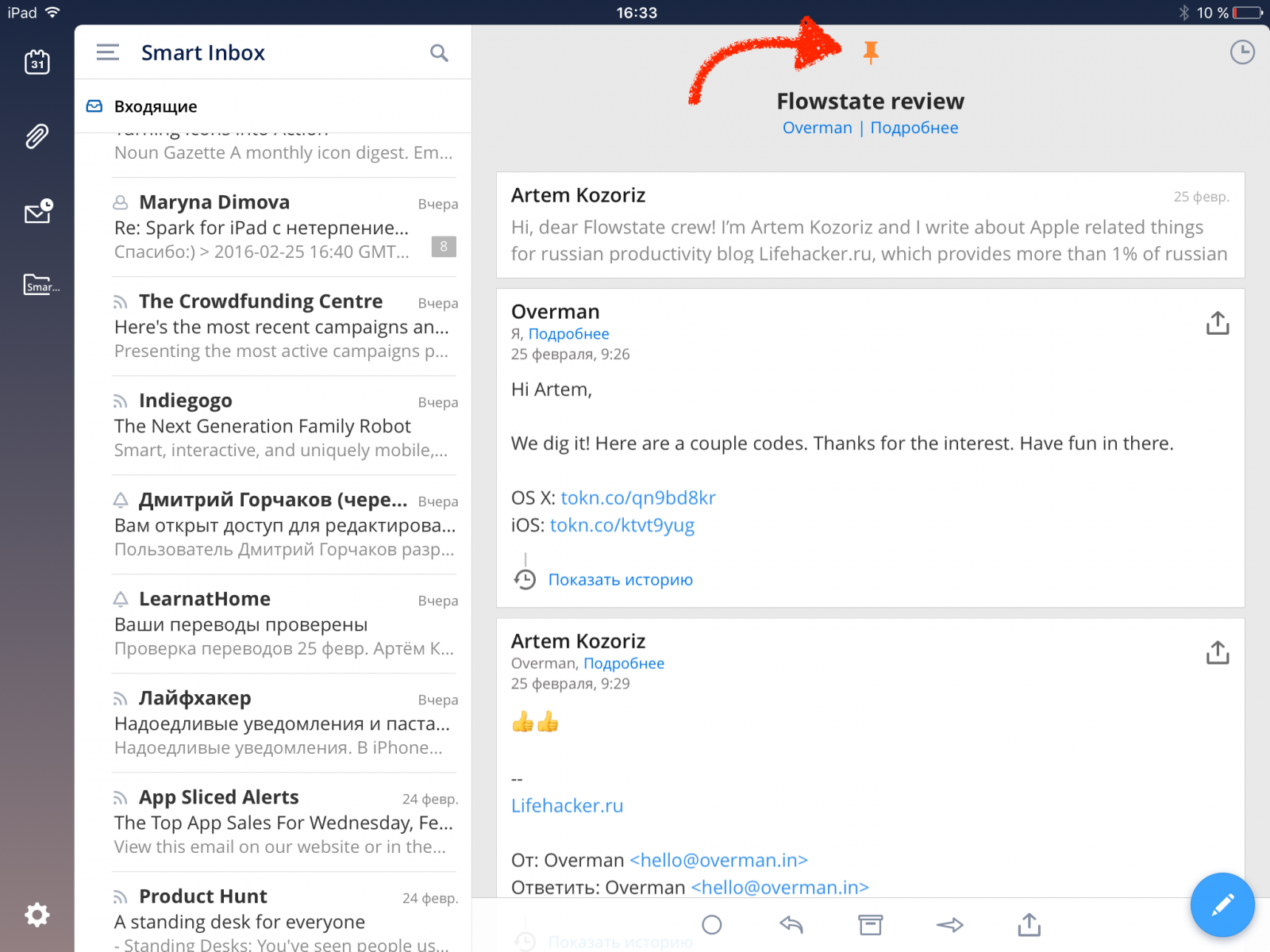Image resolution: width=1270 pixels, height=952 pixels.
Task: Snooze email with clock icon
Action: coord(1242,52)
